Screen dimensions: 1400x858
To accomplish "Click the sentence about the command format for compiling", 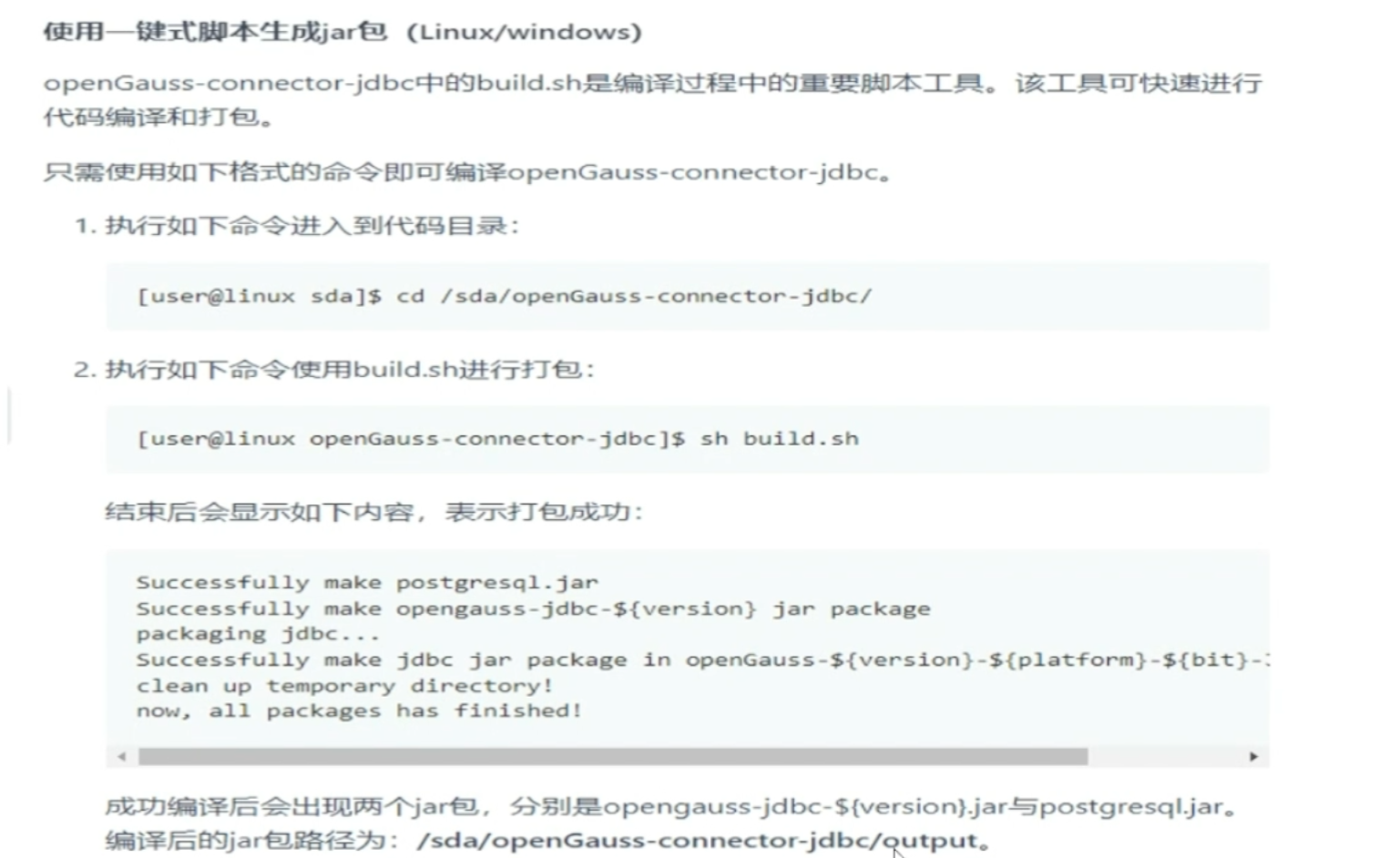I will click(466, 172).
